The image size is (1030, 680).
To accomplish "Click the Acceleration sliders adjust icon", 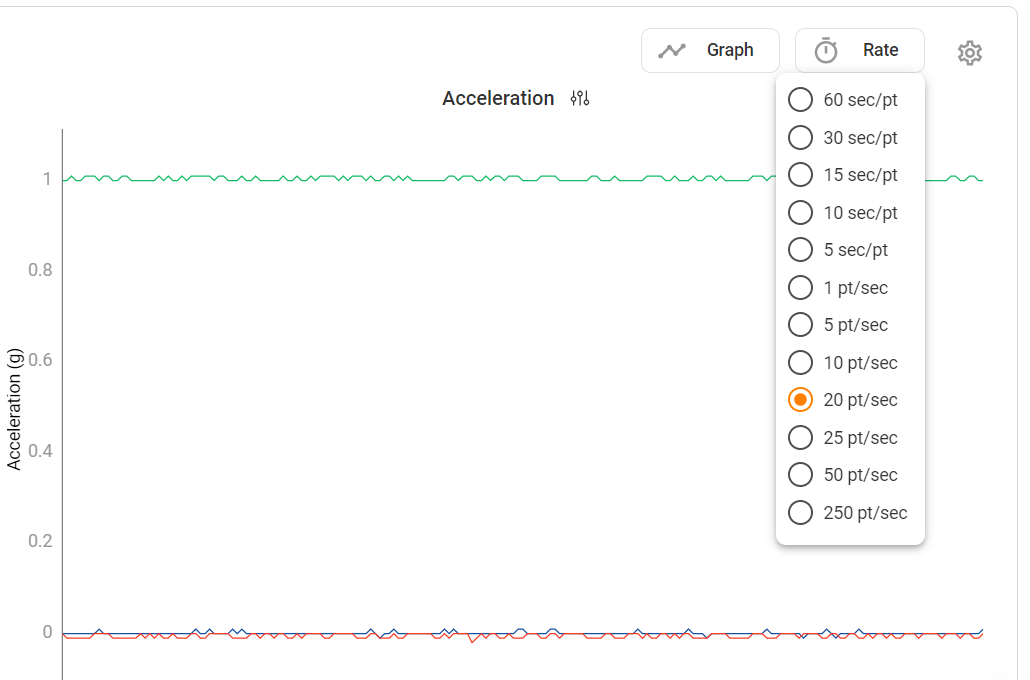I will (579, 99).
